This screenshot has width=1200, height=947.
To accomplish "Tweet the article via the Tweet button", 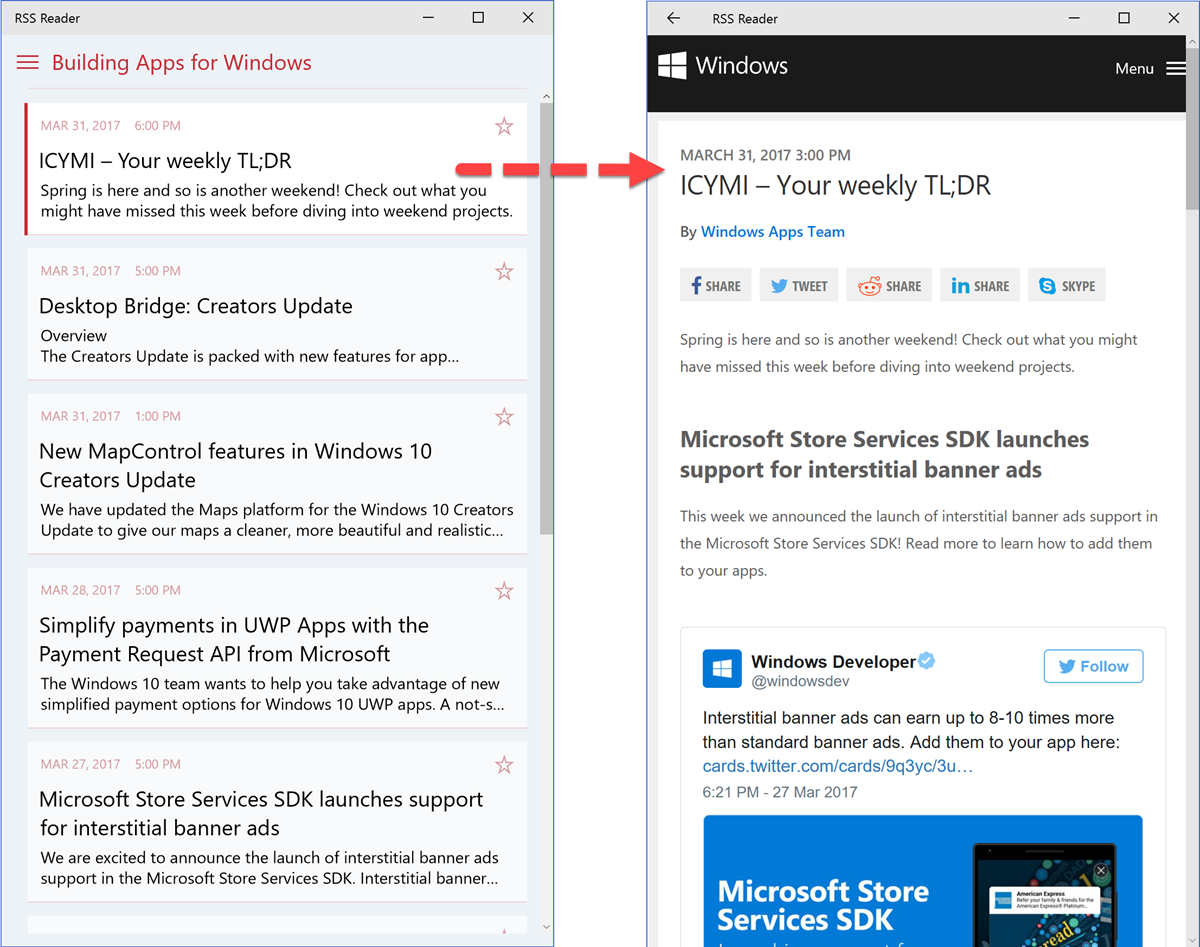I will pos(799,286).
